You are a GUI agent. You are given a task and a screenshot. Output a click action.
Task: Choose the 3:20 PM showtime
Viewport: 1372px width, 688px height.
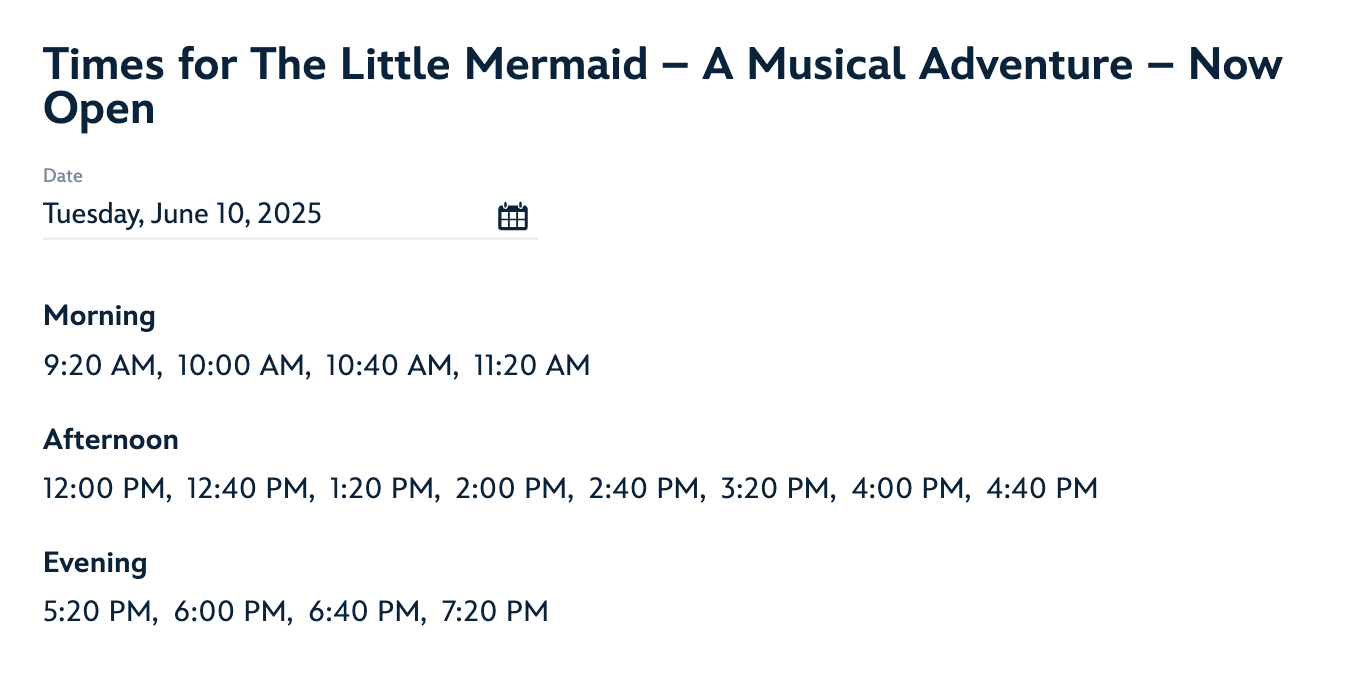coord(775,489)
